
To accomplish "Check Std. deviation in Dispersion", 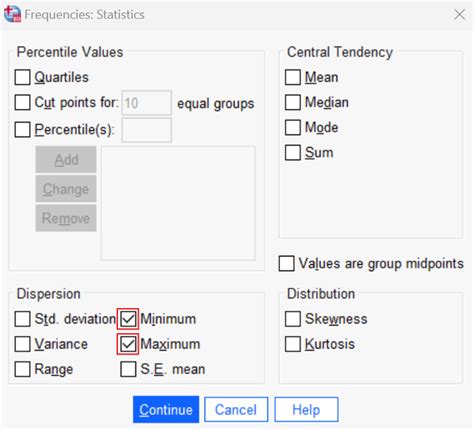I will pyautogui.click(x=22, y=319).
